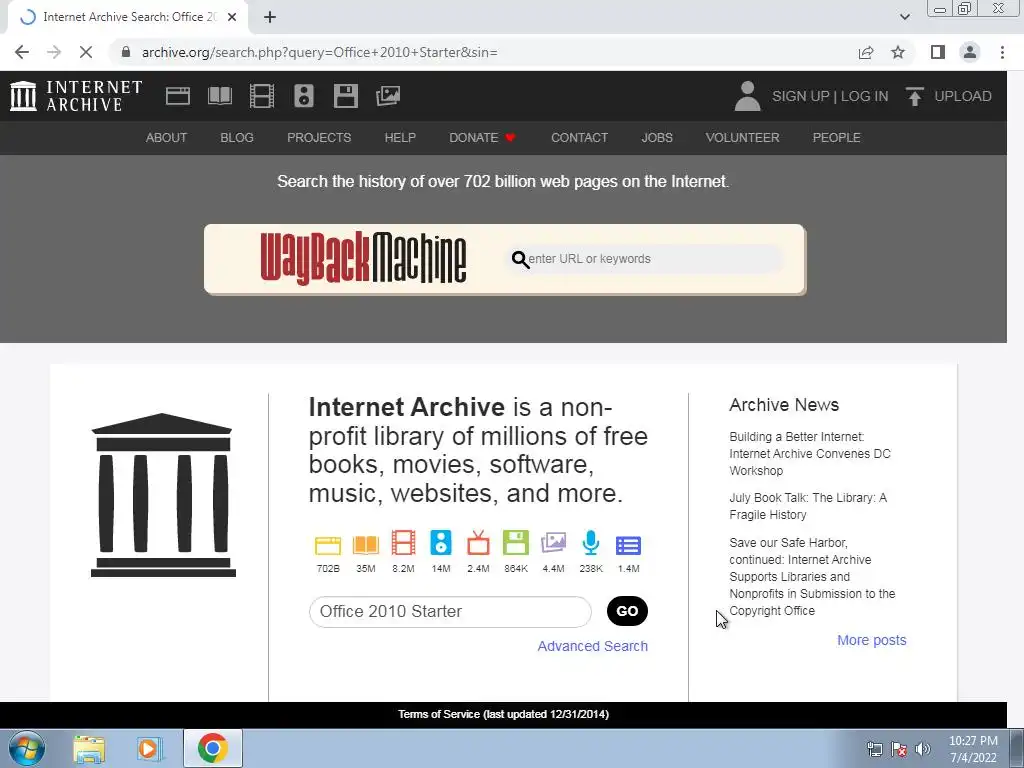Open the Audio speaker icon in navigation

click(x=304, y=96)
